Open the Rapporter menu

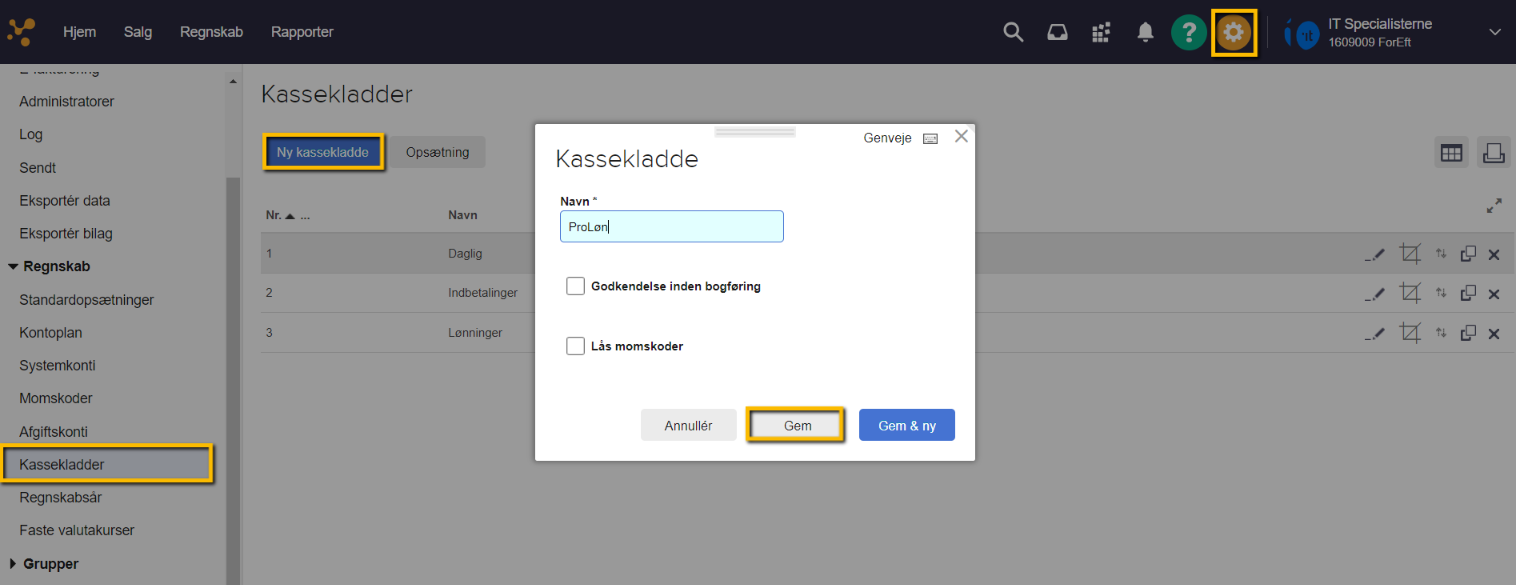coord(302,31)
